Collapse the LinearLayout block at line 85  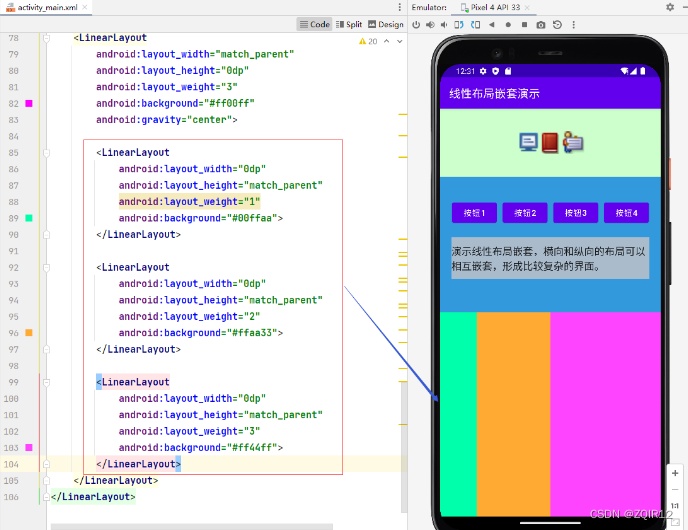(x=46, y=153)
